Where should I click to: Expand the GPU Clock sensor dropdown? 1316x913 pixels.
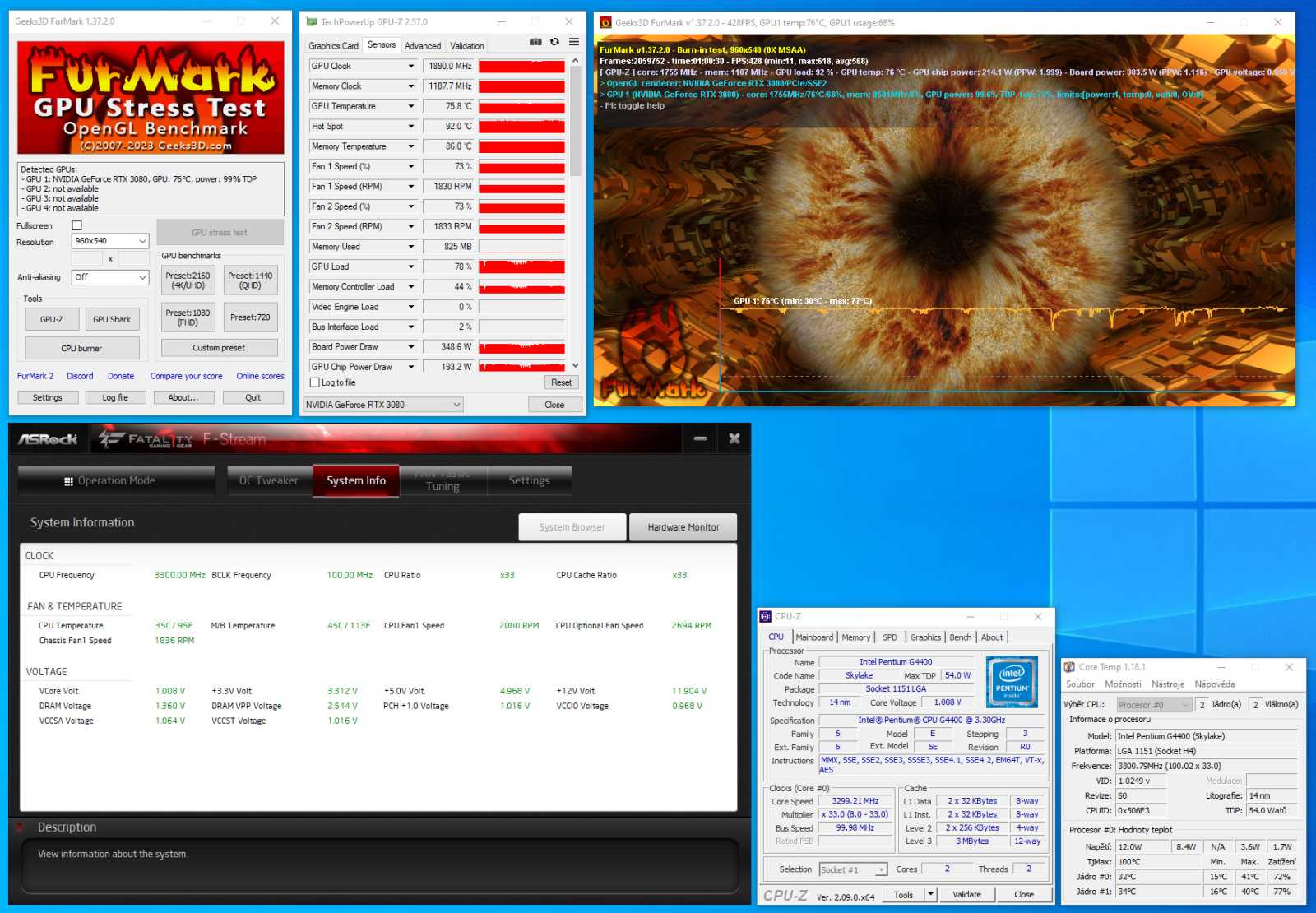point(411,66)
